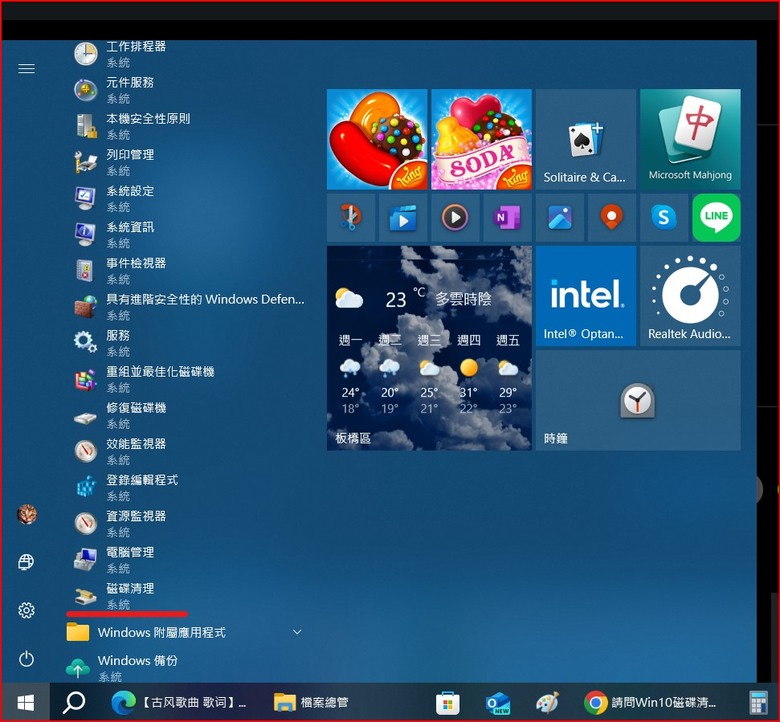
Task: Launch 登錄編輯程式
Action: coord(189,487)
